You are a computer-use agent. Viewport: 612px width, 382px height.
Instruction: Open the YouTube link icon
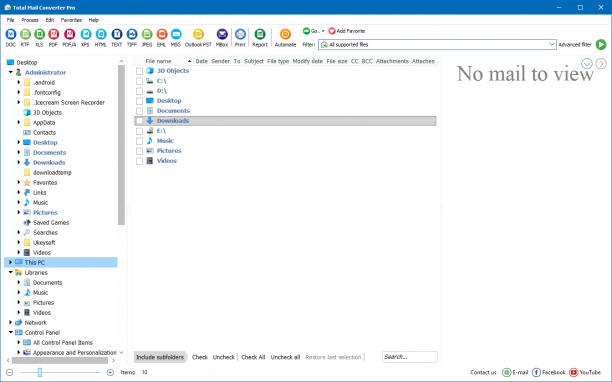pyautogui.click(x=573, y=372)
